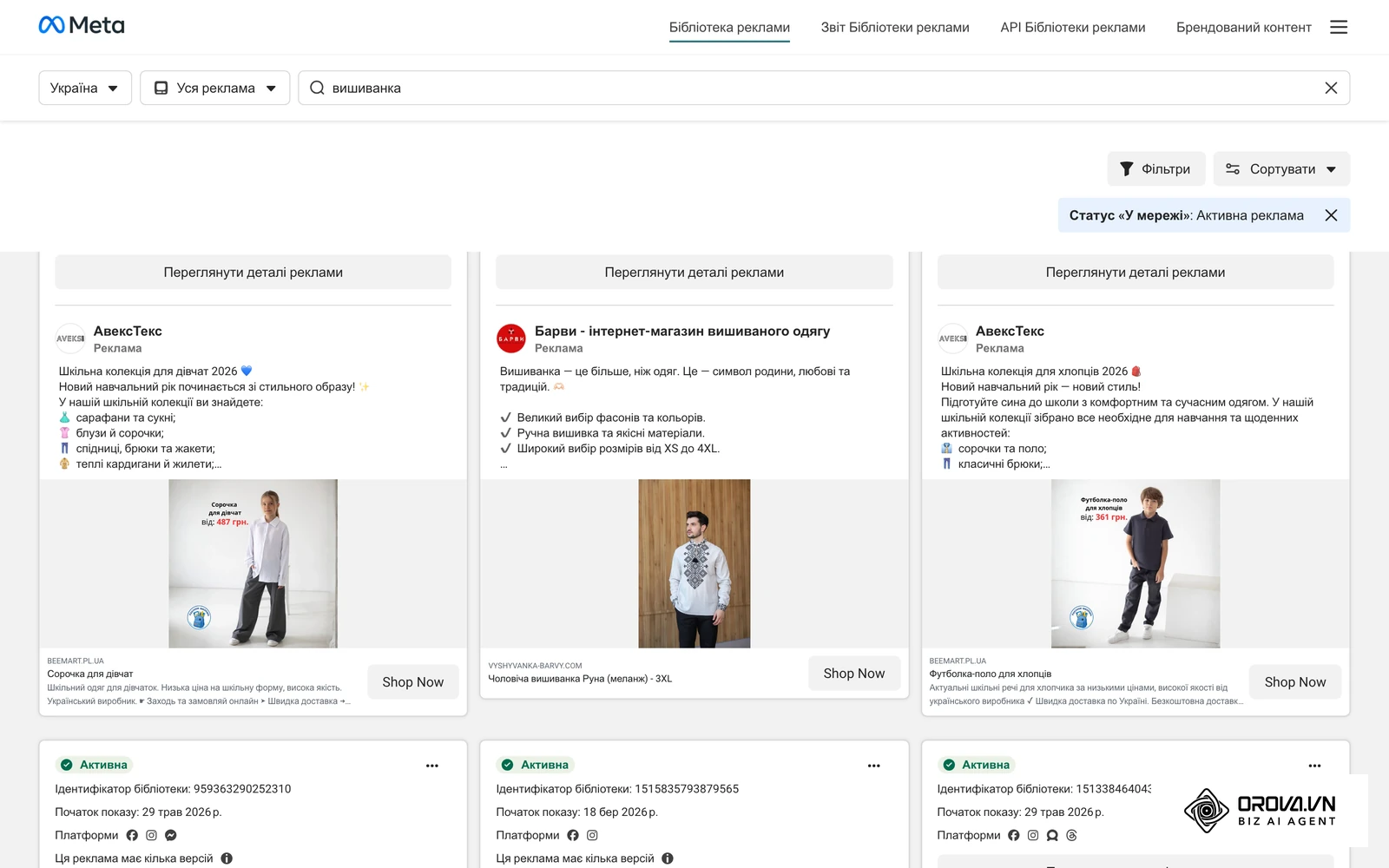Clear the search field with X icon
This screenshot has width=1389, height=868.
tap(1331, 88)
